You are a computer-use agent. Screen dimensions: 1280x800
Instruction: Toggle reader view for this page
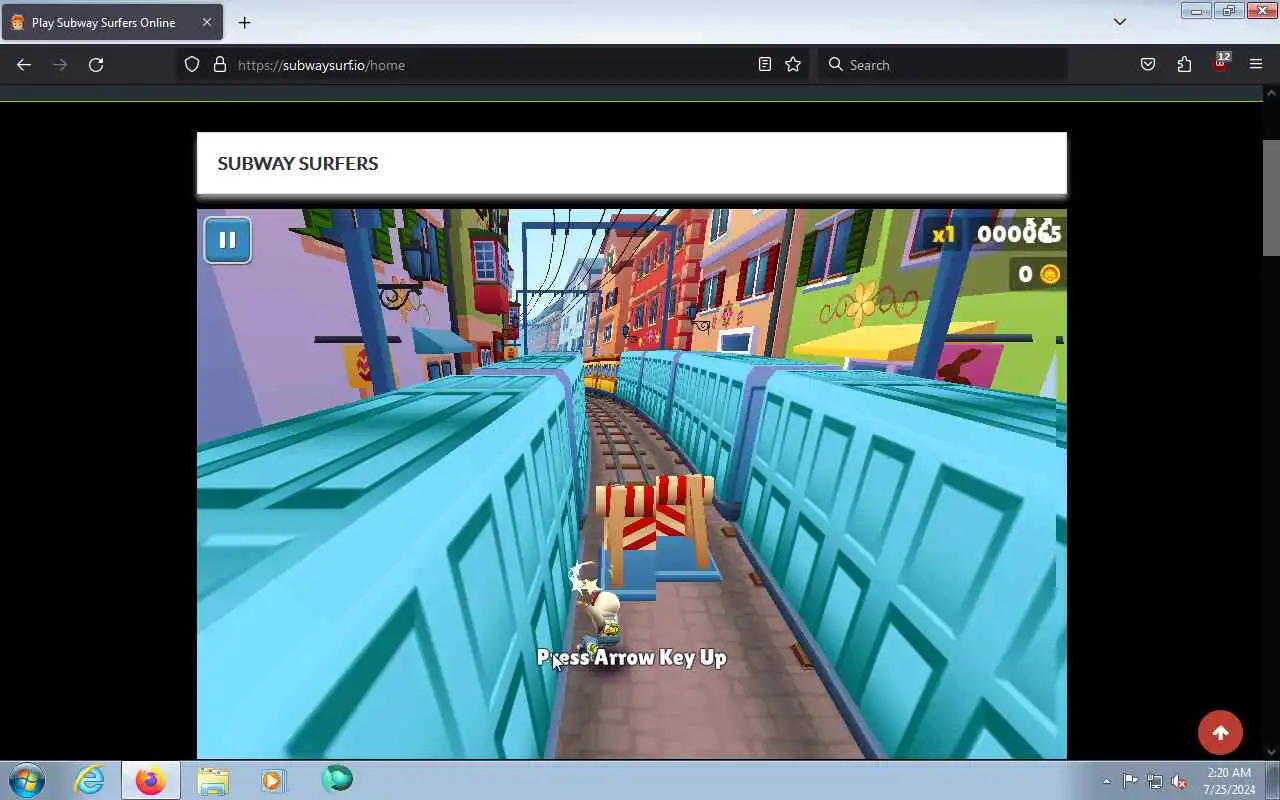pyautogui.click(x=765, y=64)
